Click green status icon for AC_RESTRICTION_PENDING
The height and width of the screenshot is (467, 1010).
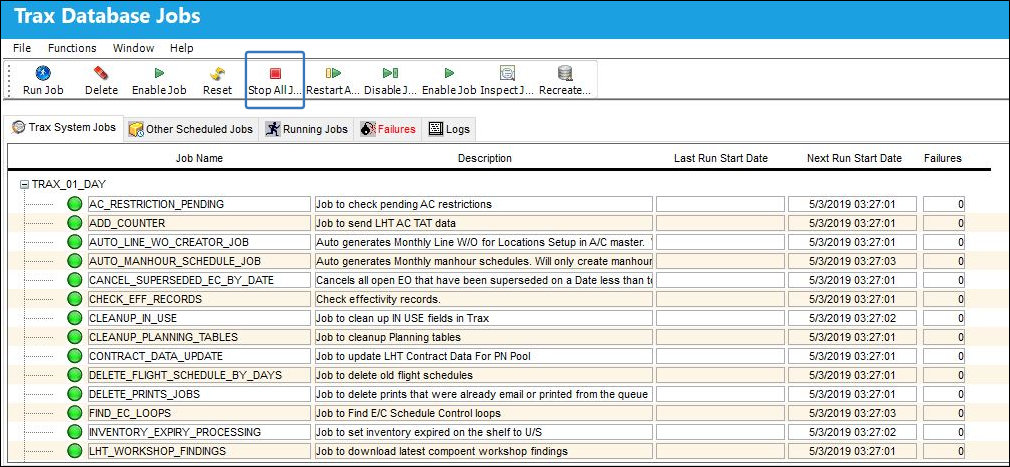(75, 204)
